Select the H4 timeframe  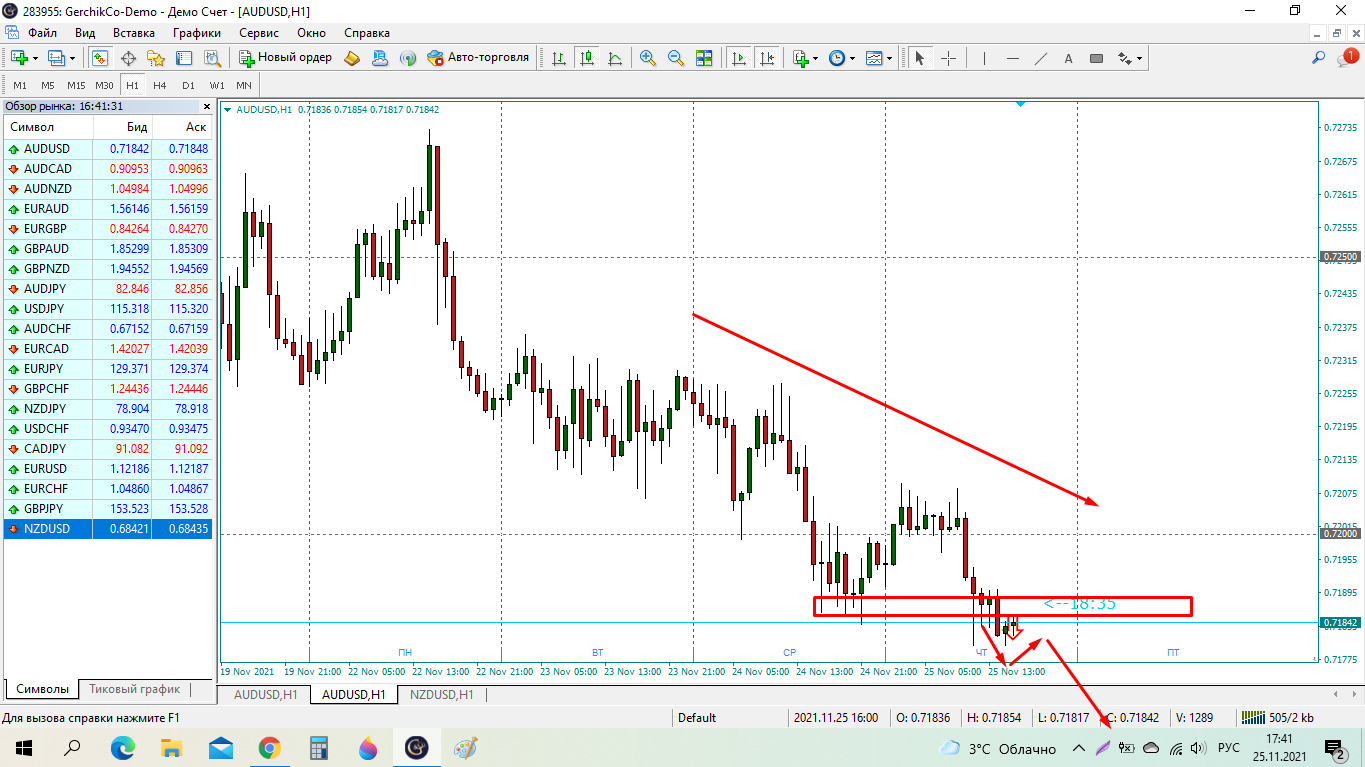pyautogui.click(x=160, y=85)
